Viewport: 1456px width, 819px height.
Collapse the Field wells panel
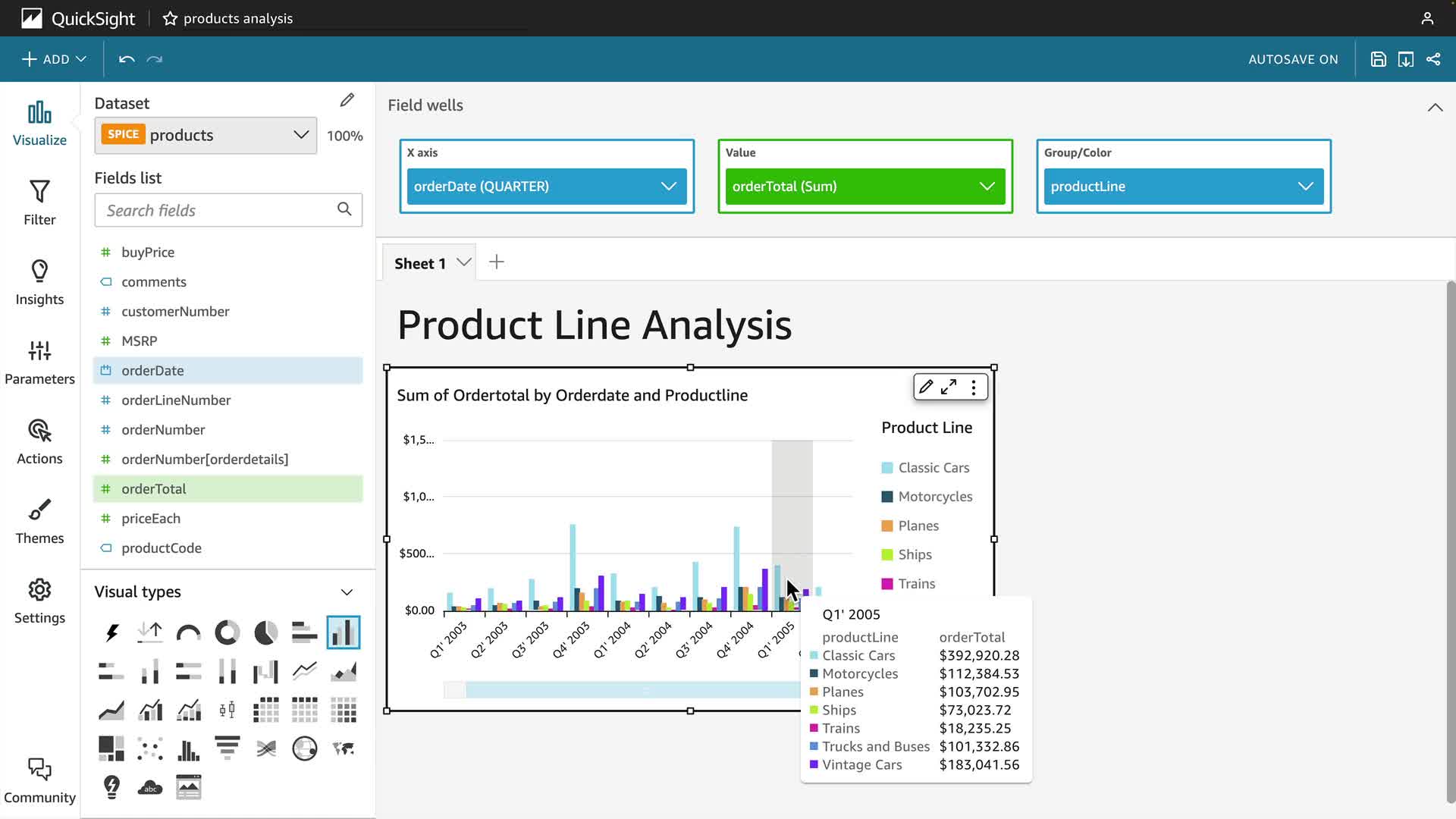click(1435, 107)
